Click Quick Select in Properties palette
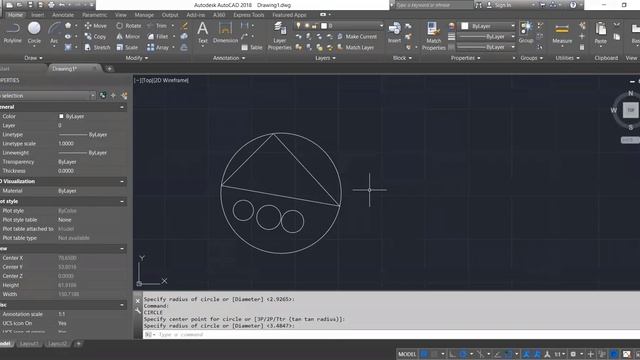This screenshot has width=640, height=360. click(124, 96)
